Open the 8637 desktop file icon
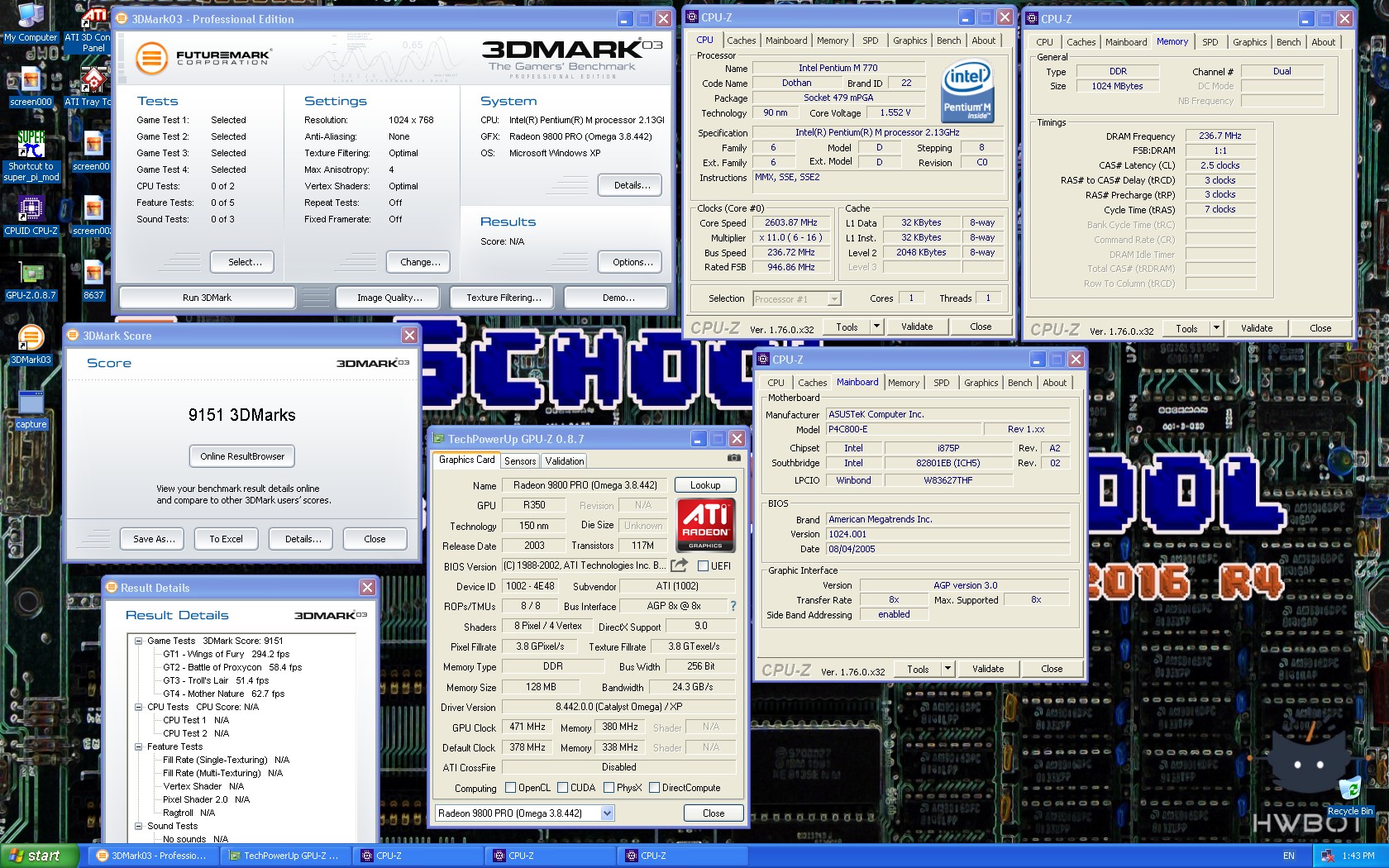The image size is (1389, 868). (x=93, y=279)
